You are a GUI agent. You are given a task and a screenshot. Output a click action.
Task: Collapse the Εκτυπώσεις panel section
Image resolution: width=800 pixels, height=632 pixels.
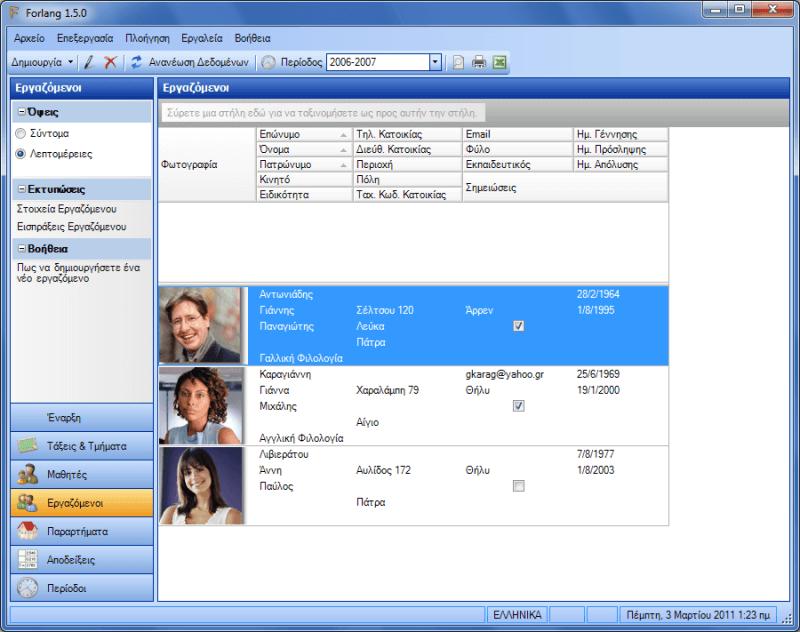pyautogui.click(x=22, y=189)
